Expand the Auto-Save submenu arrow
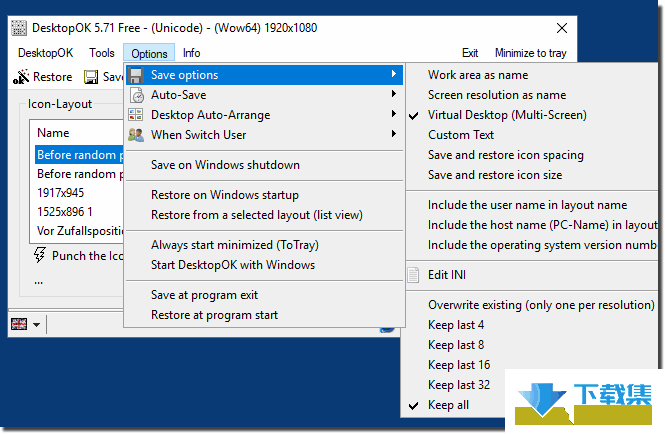The height and width of the screenshot is (434, 665). (x=394, y=94)
